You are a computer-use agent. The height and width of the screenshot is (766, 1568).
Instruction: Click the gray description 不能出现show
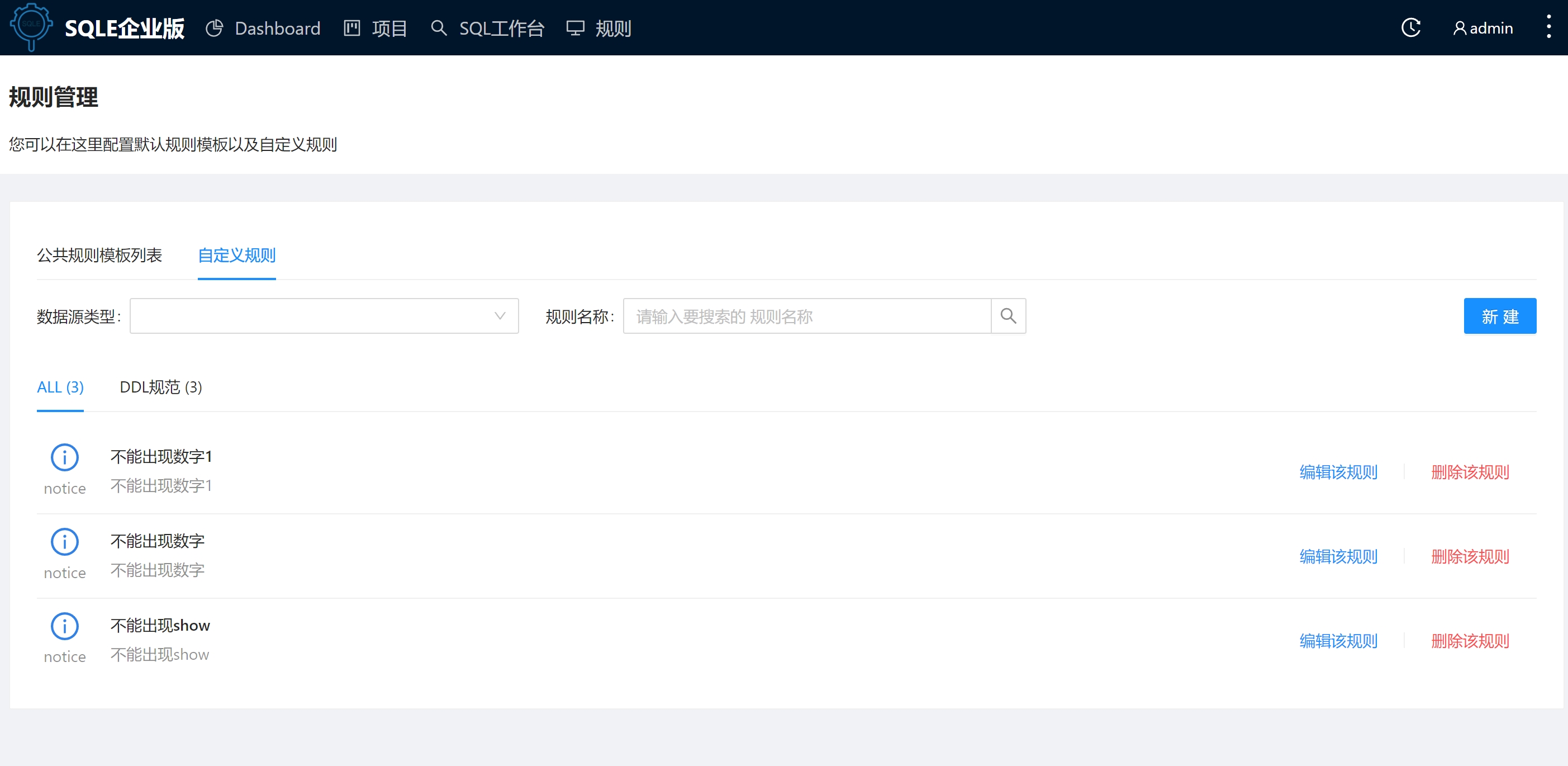(160, 655)
